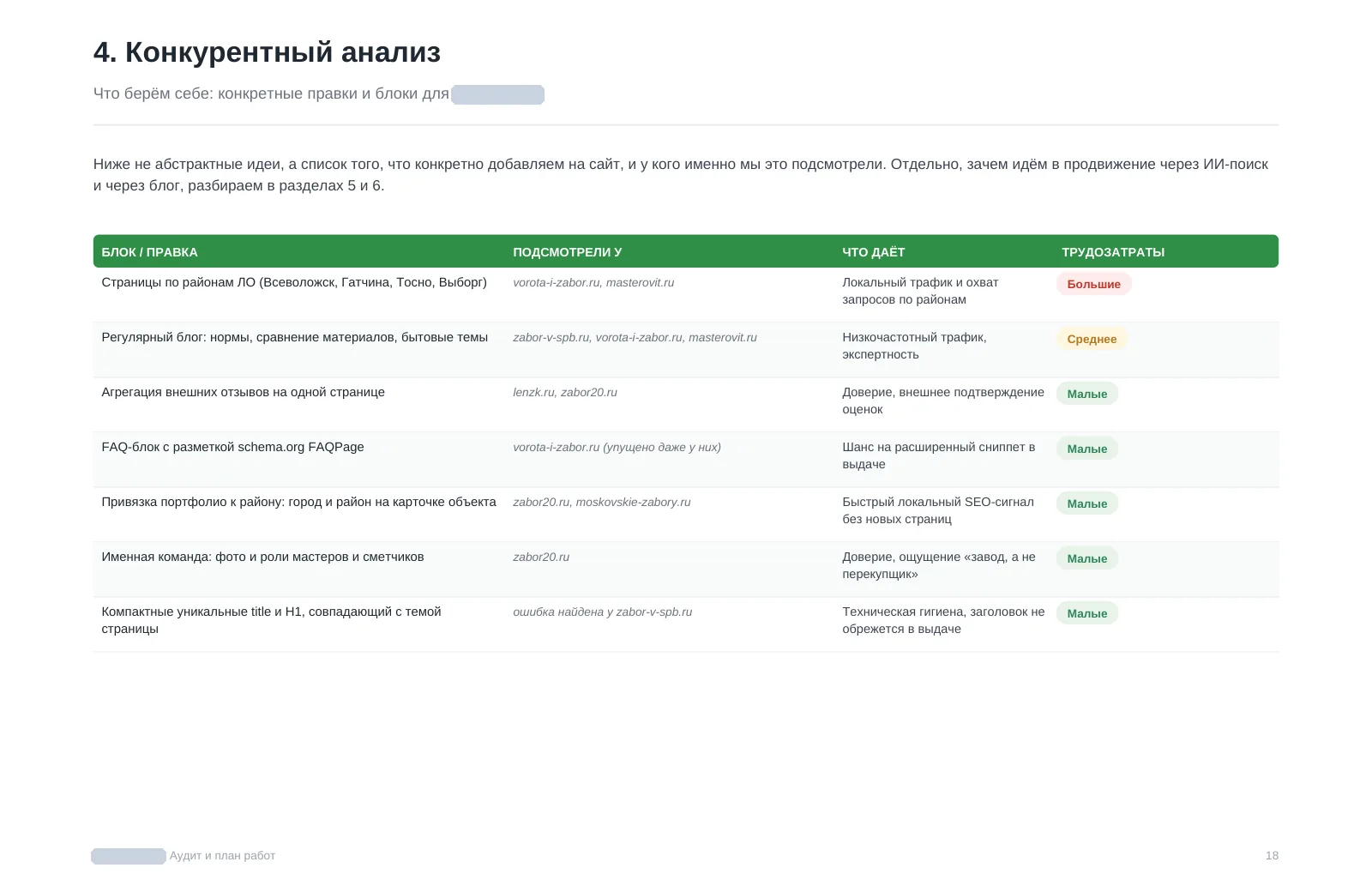Click 'Малые' badge in external reviews row
1372x892 pixels.
pos(1086,394)
